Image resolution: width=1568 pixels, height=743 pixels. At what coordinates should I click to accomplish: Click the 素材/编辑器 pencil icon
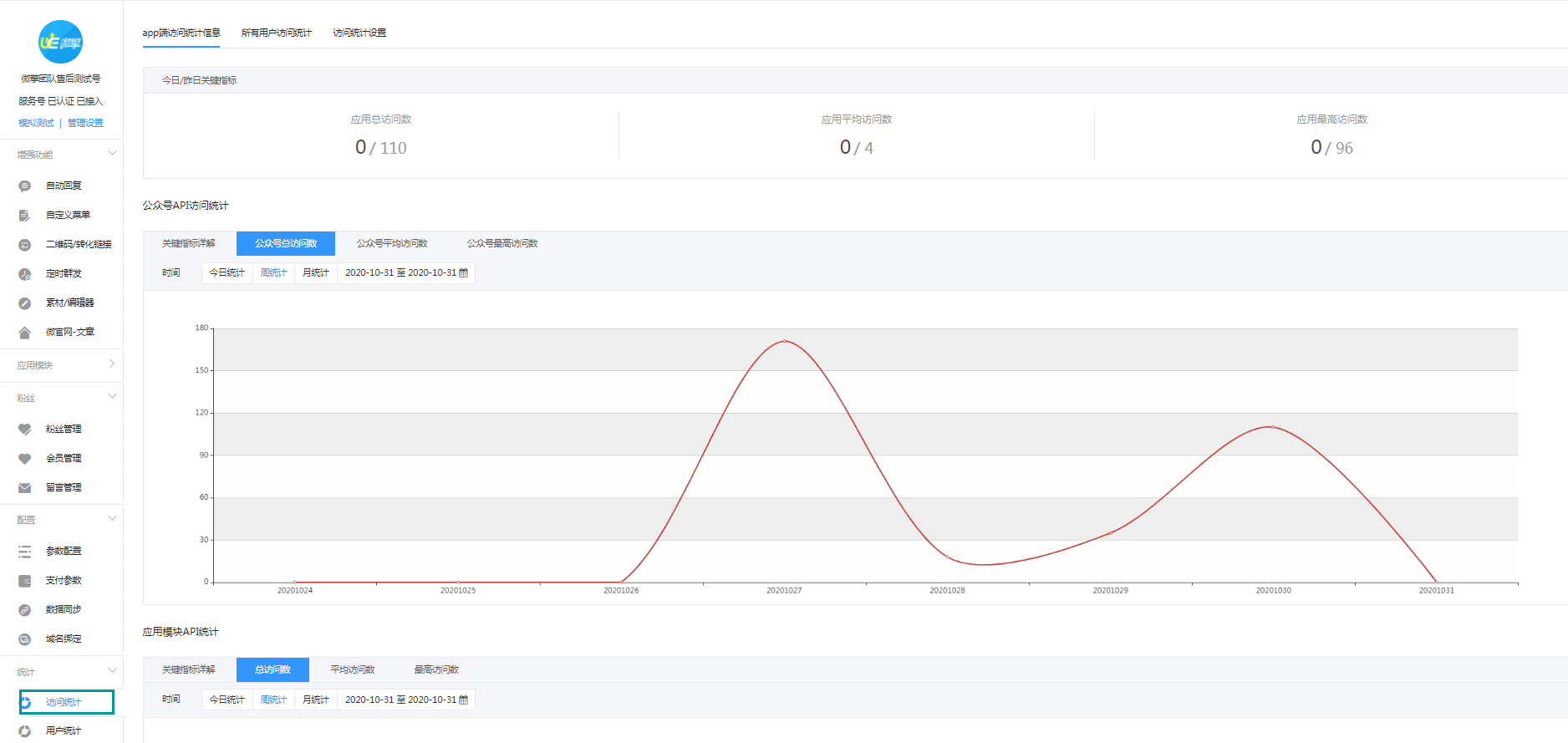[24, 303]
